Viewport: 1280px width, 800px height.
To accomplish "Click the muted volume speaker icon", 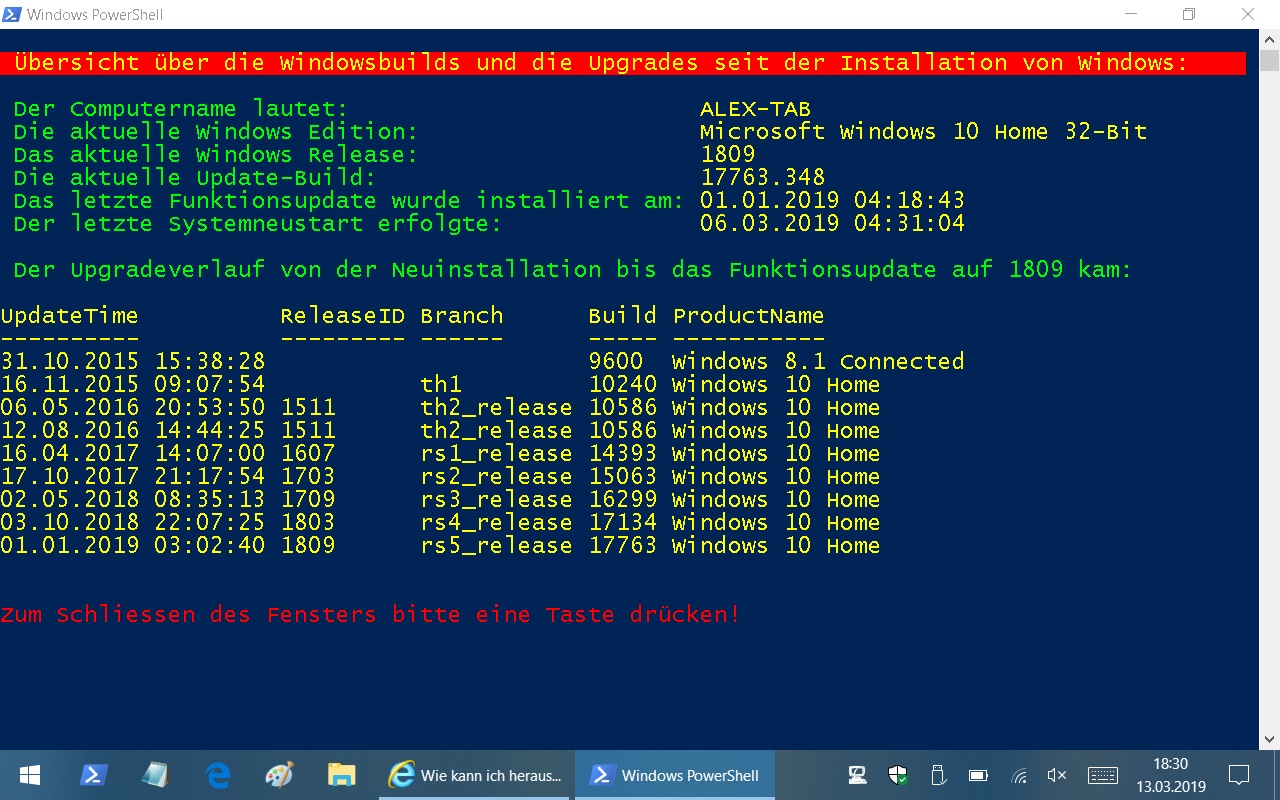I will point(1057,775).
